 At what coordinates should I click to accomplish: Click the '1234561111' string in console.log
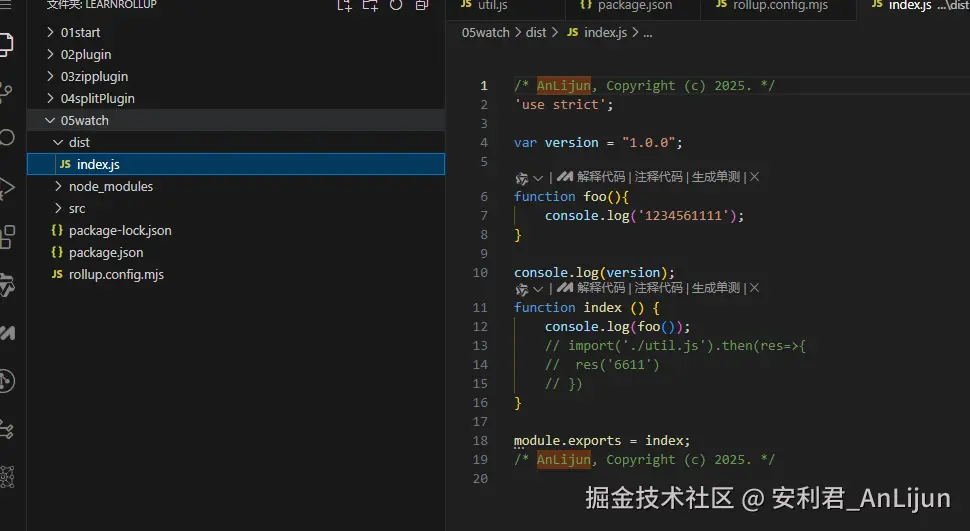683,216
